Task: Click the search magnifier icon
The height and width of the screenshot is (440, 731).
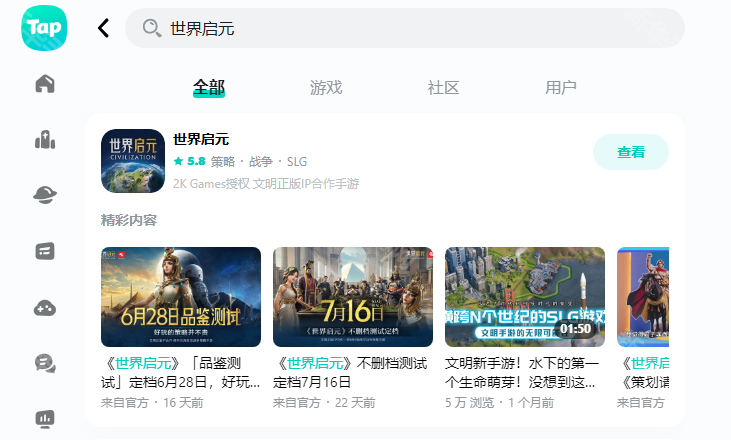Action: point(152,28)
